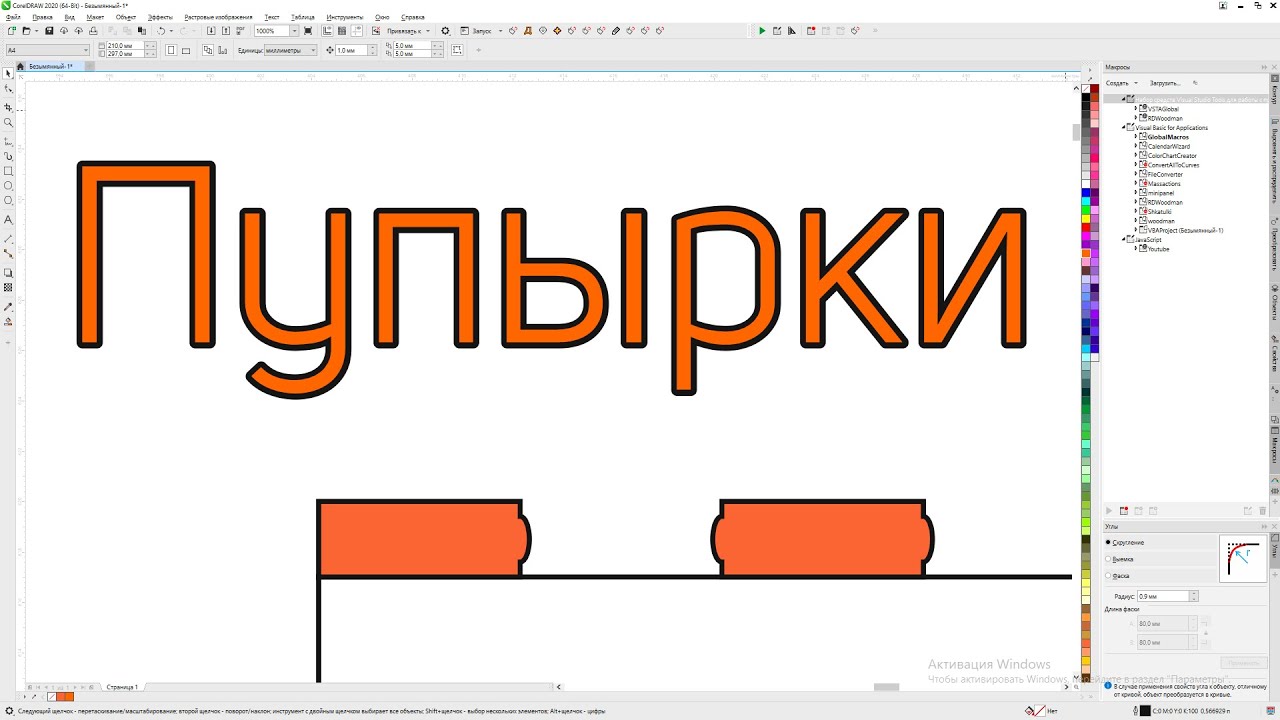Open the zoom level 1000% dropdown

[x=294, y=31]
